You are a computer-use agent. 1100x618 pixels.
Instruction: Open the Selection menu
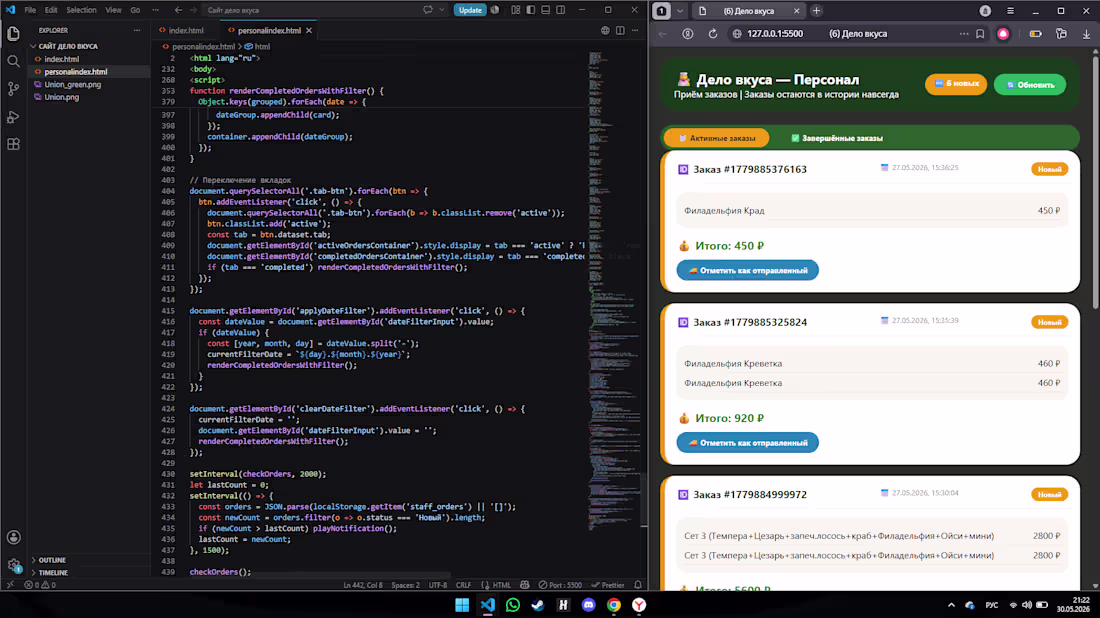point(81,10)
